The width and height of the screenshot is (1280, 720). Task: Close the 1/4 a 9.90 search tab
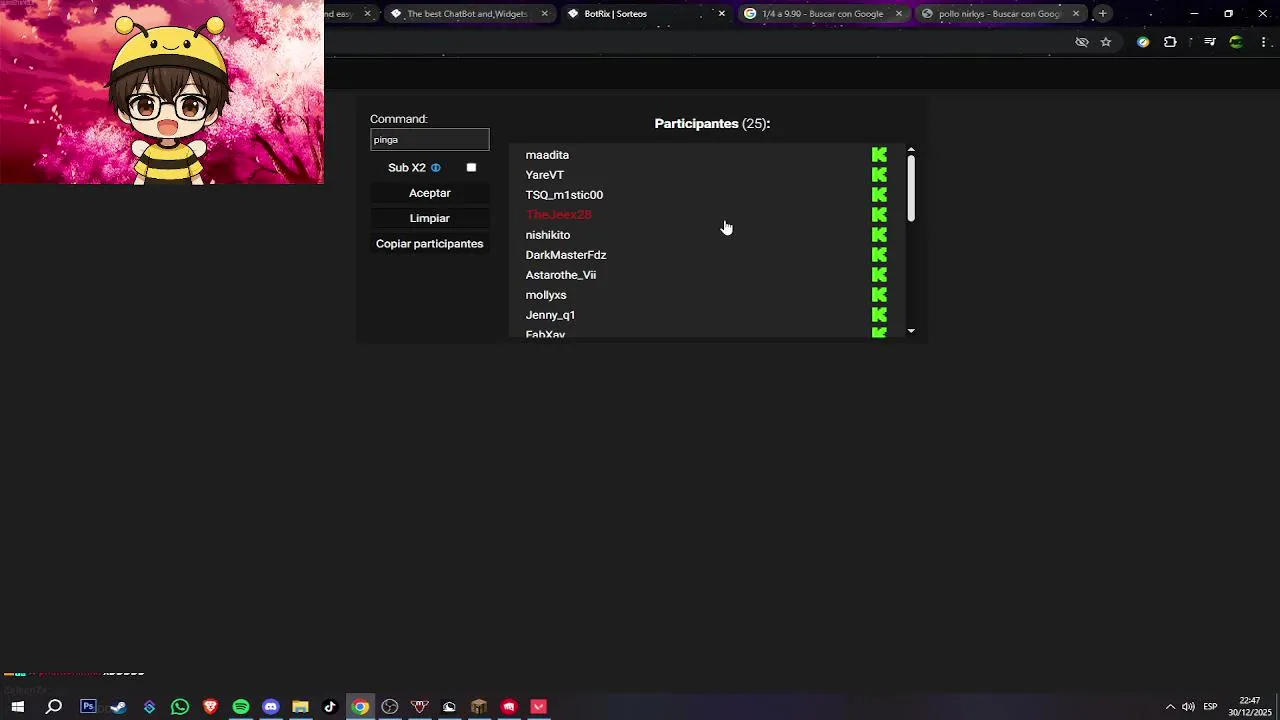pos(898,14)
